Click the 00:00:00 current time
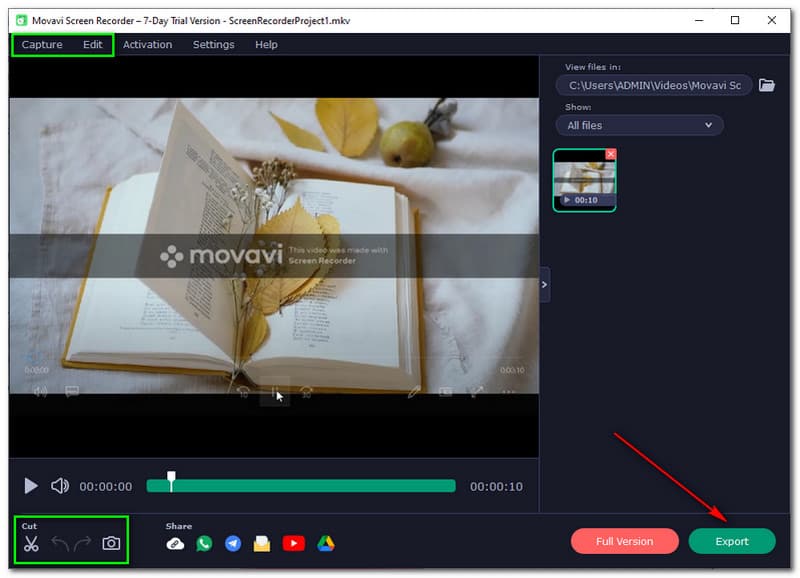Viewport: 800px width, 578px height. (106, 487)
